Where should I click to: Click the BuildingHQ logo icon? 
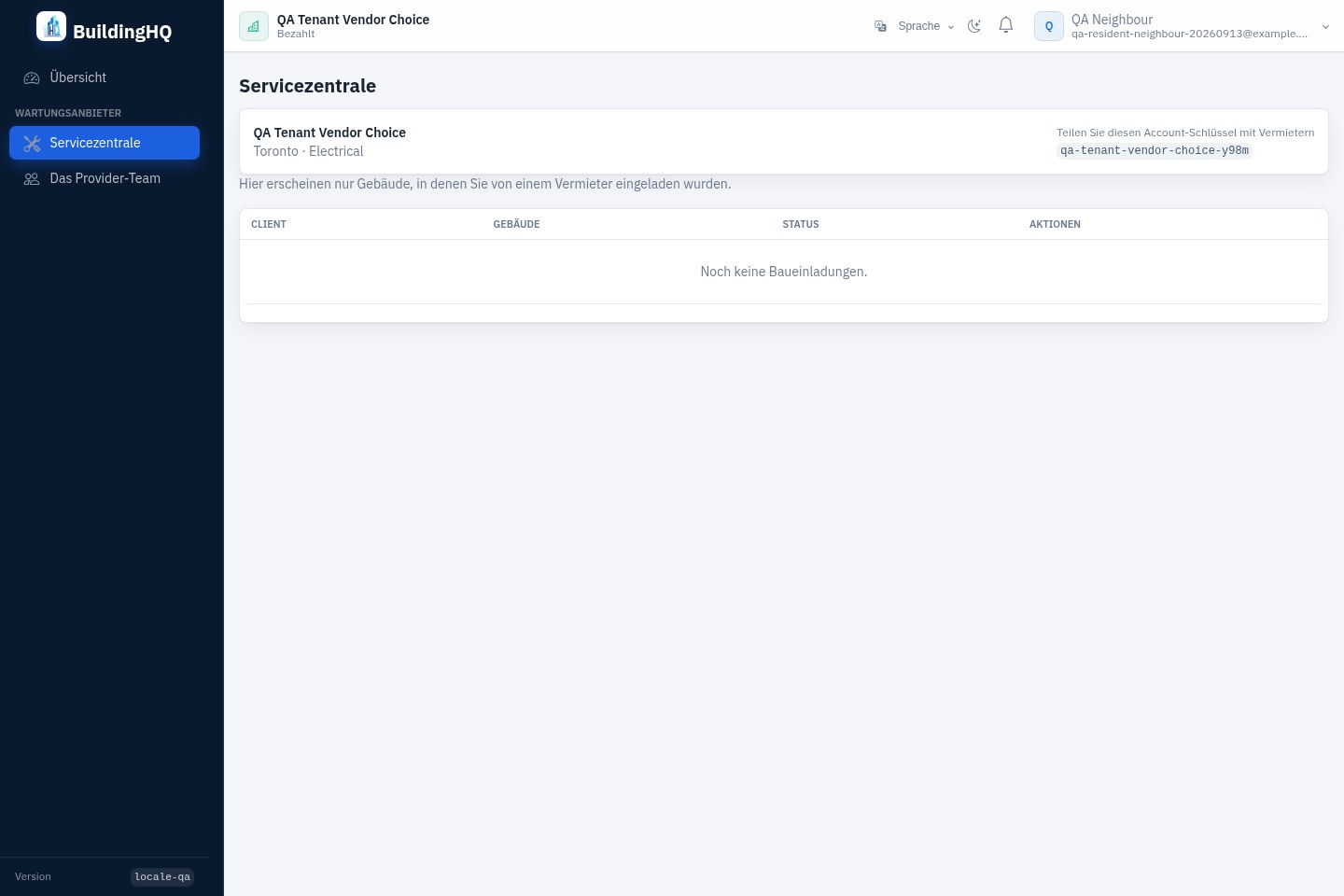51,26
